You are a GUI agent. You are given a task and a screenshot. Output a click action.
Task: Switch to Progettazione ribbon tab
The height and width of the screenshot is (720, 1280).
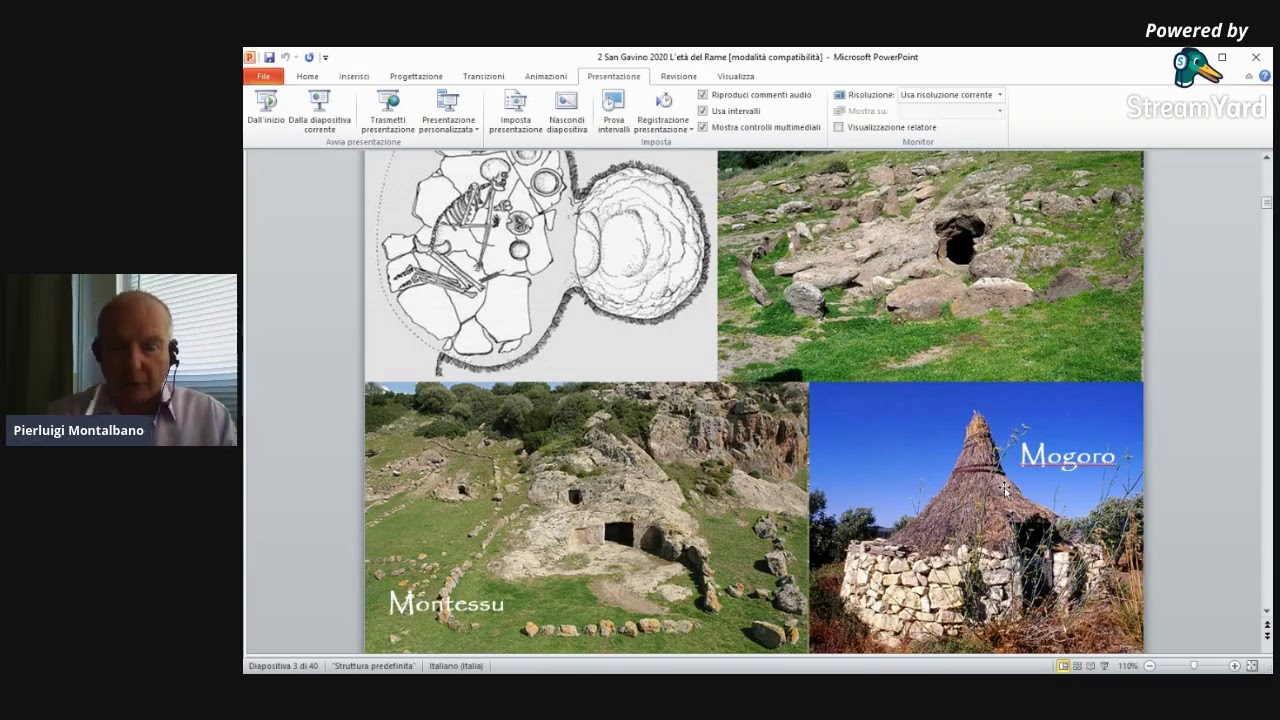pos(416,76)
